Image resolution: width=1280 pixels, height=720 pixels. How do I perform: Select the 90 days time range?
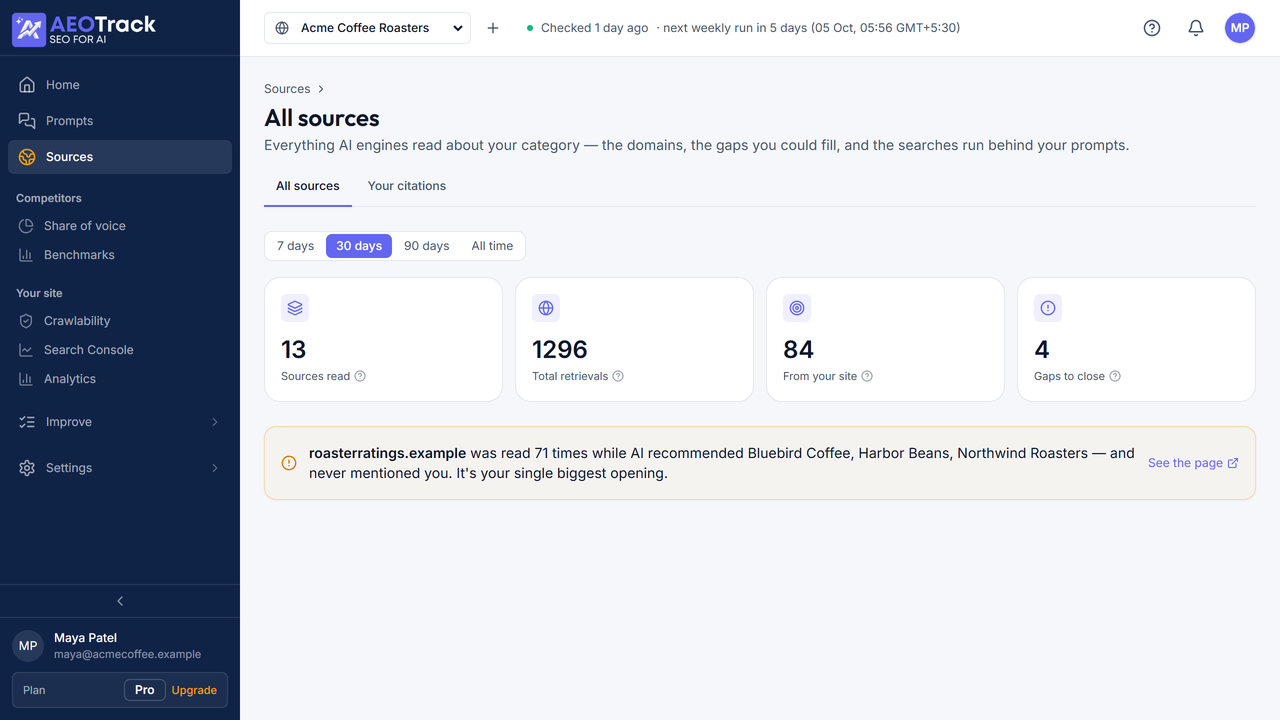point(427,246)
